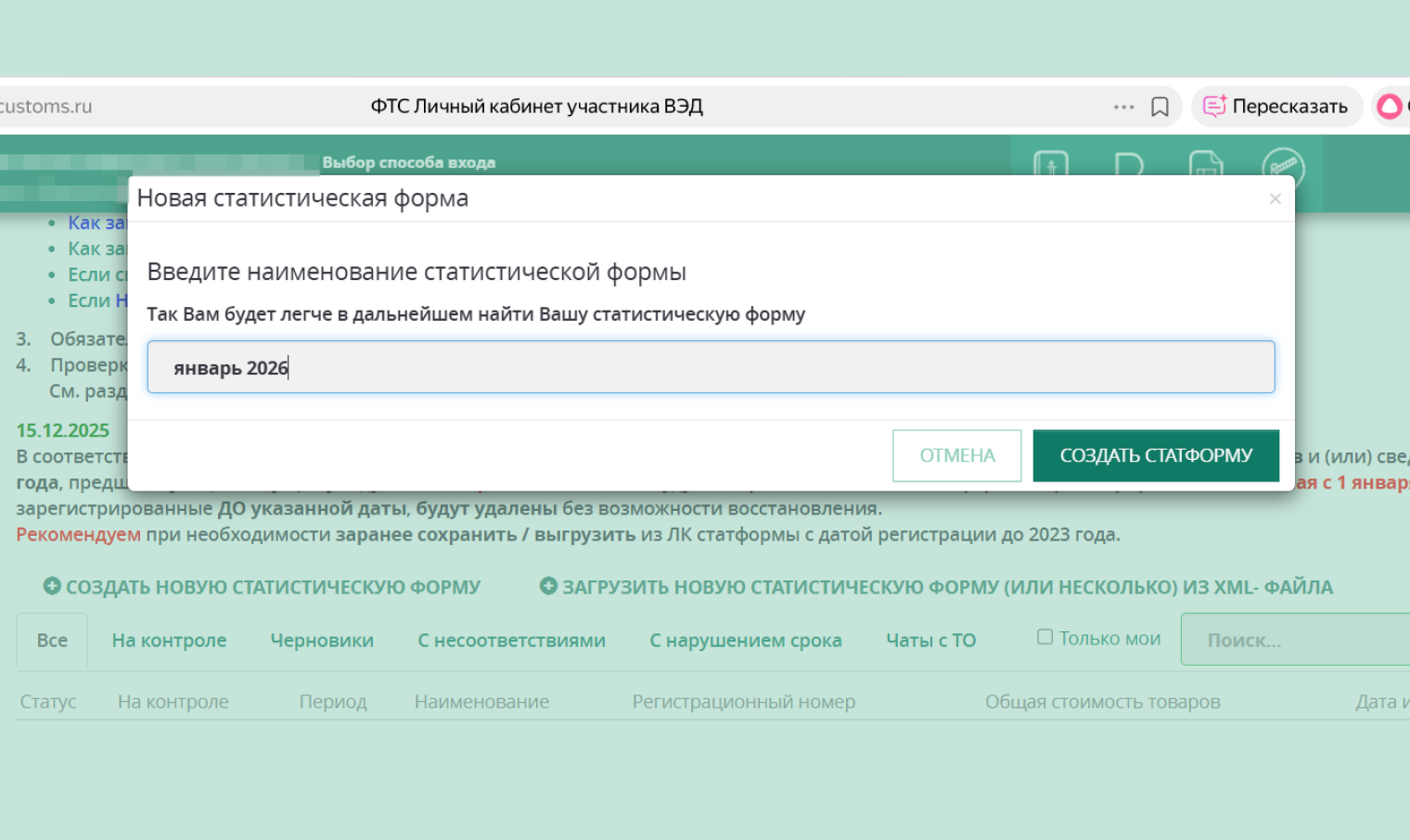Click the Пересказать summarize button

pyautogui.click(x=1276, y=107)
